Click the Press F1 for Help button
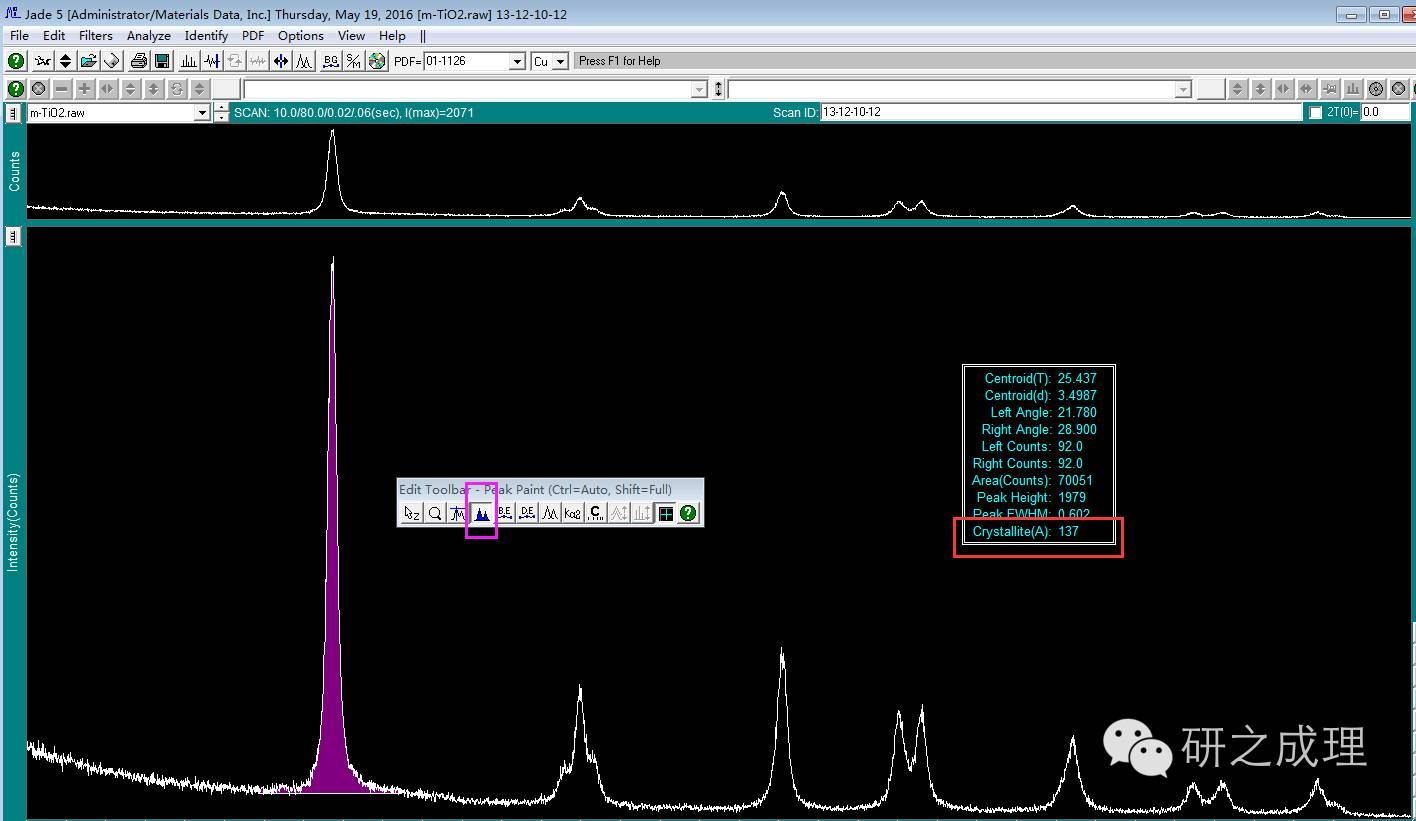1416x821 pixels. pyautogui.click(x=619, y=61)
